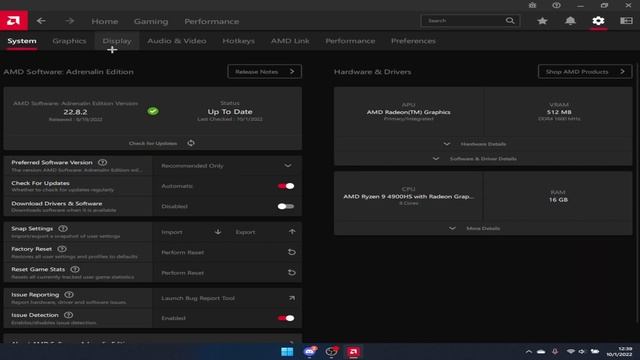This screenshot has height=360, width=640.
Task: Select the Audio & Video tab
Action: (177, 41)
